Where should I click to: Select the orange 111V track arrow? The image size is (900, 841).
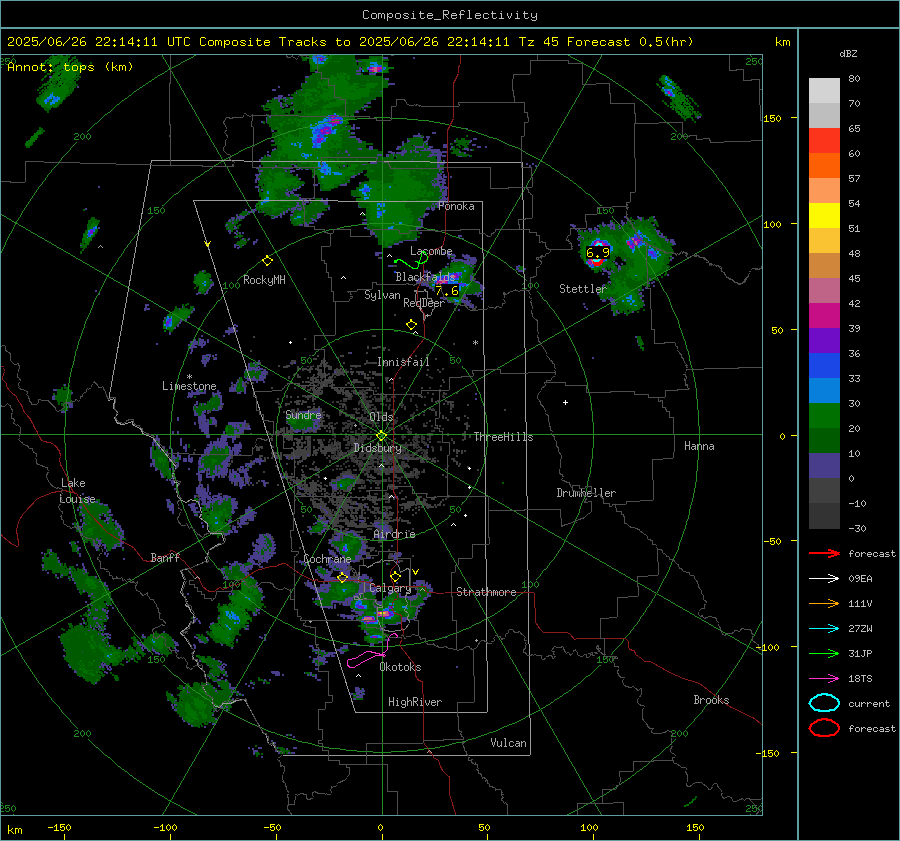(824, 603)
